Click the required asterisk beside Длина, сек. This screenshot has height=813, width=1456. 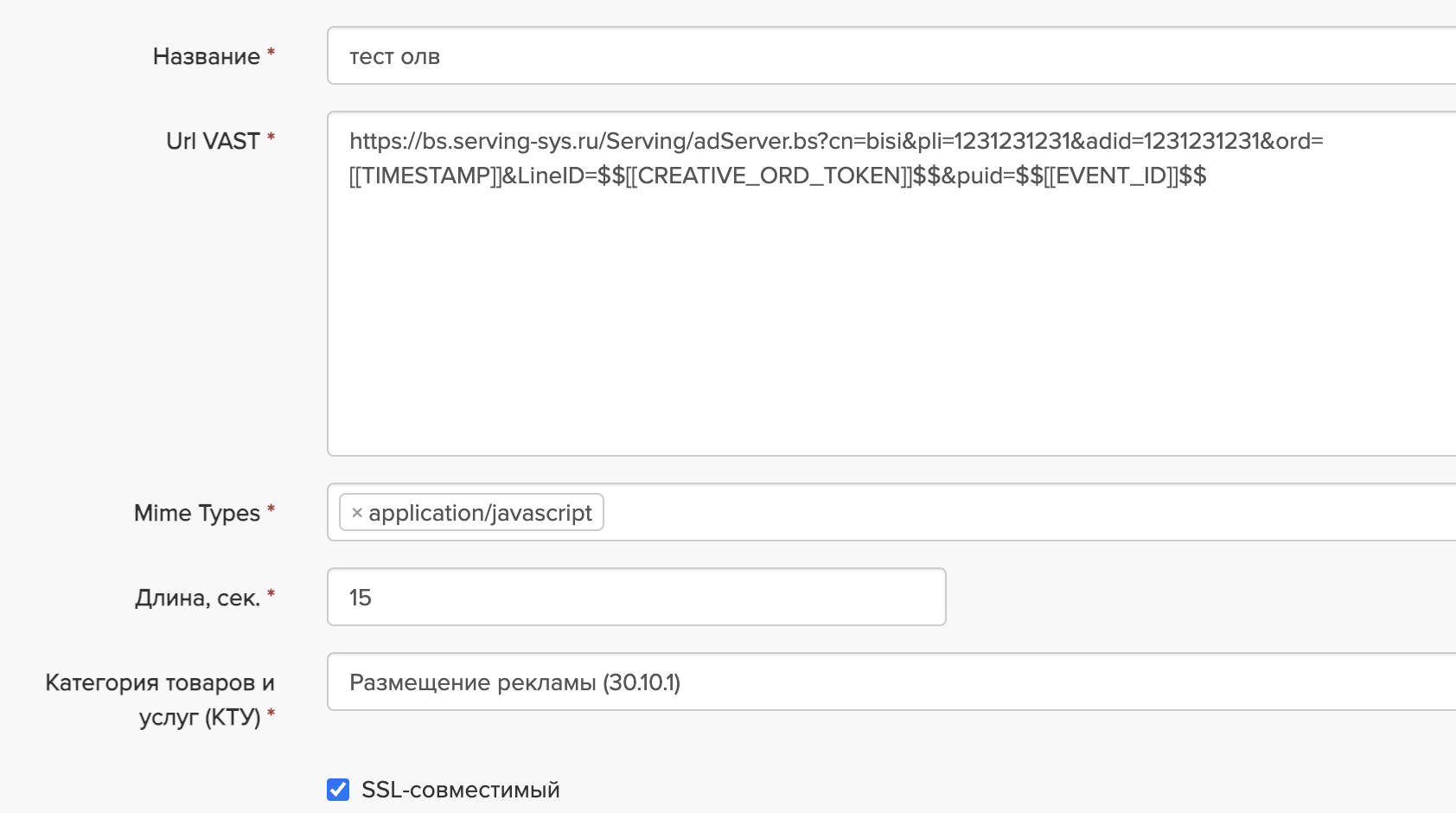(x=271, y=594)
